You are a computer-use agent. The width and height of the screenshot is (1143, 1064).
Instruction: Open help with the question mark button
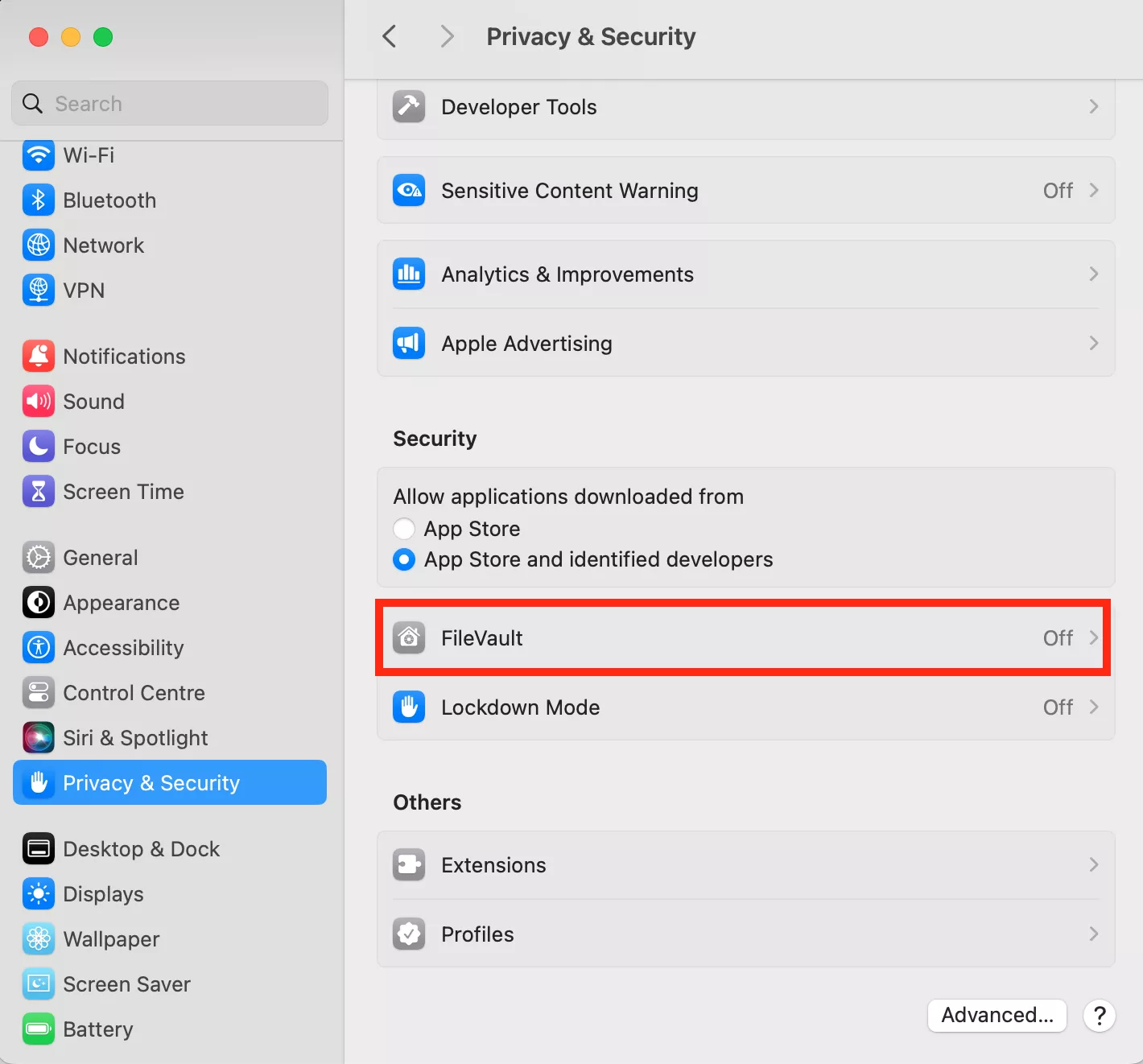(1099, 1016)
